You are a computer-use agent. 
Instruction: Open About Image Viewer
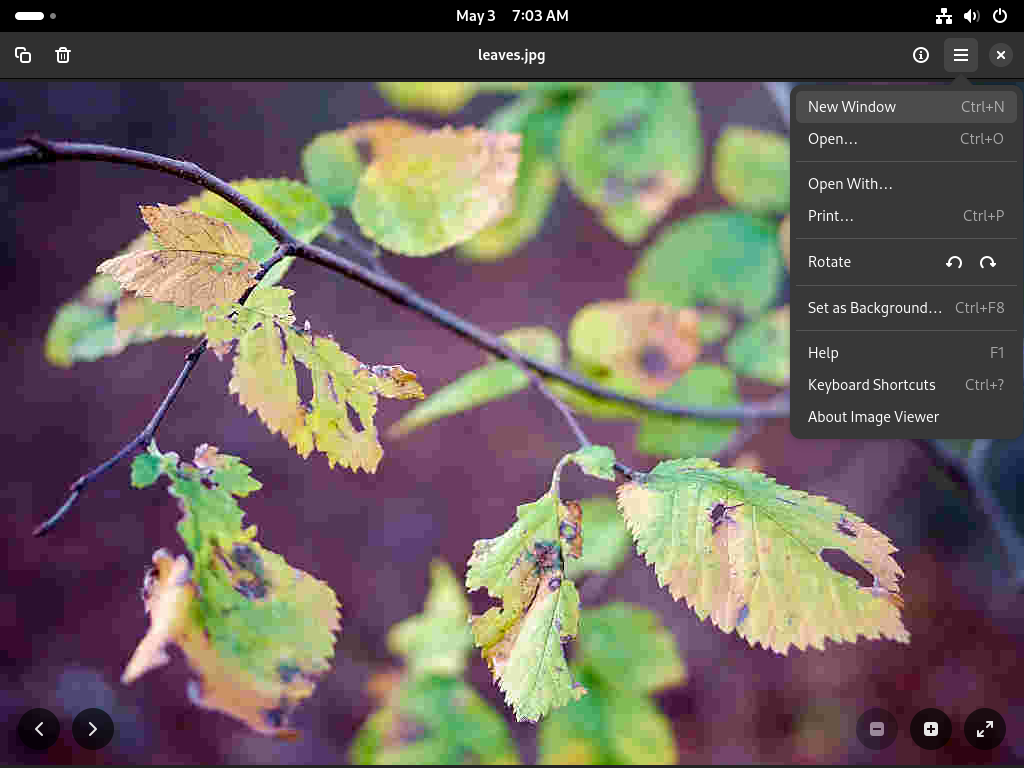(906, 417)
